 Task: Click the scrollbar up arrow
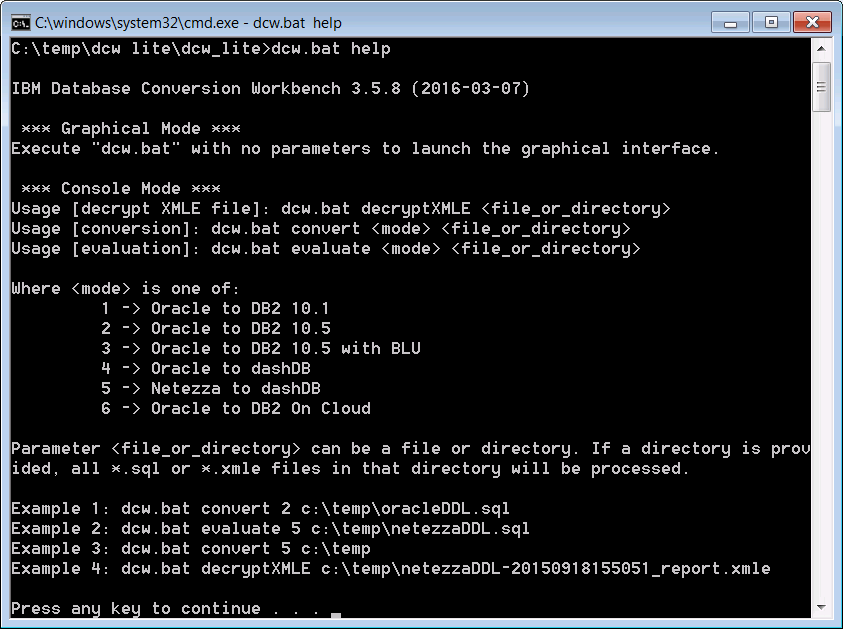822,48
